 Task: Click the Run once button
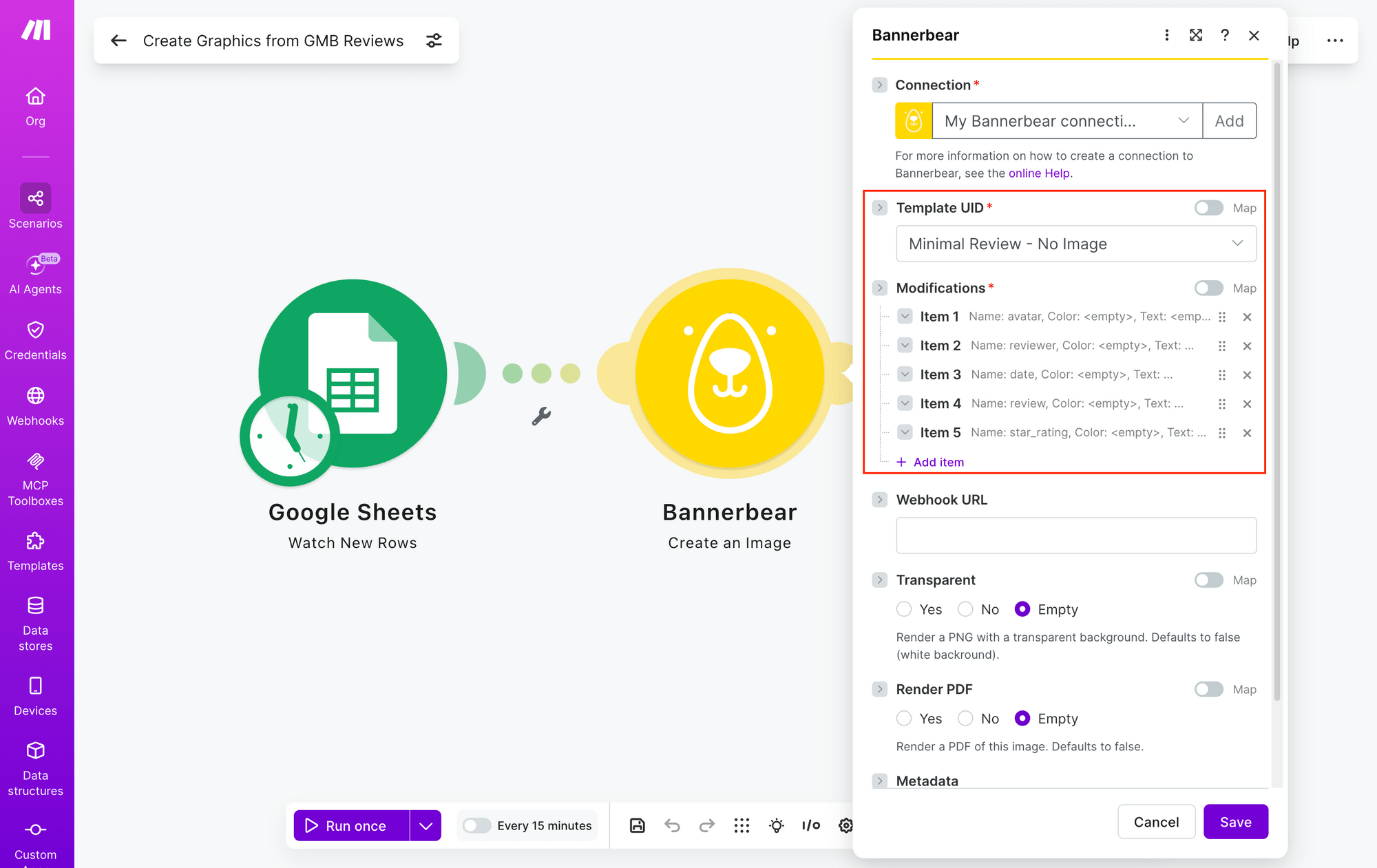[x=352, y=825]
